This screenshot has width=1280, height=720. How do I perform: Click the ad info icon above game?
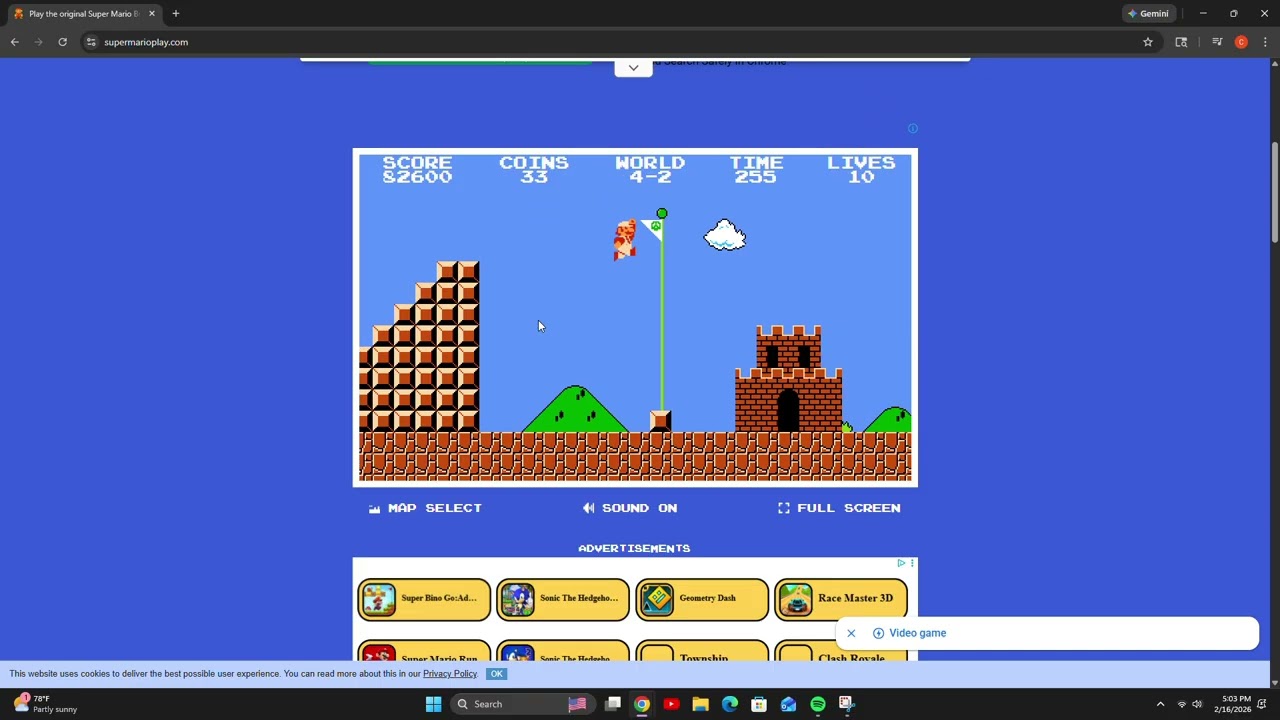coord(912,128)
